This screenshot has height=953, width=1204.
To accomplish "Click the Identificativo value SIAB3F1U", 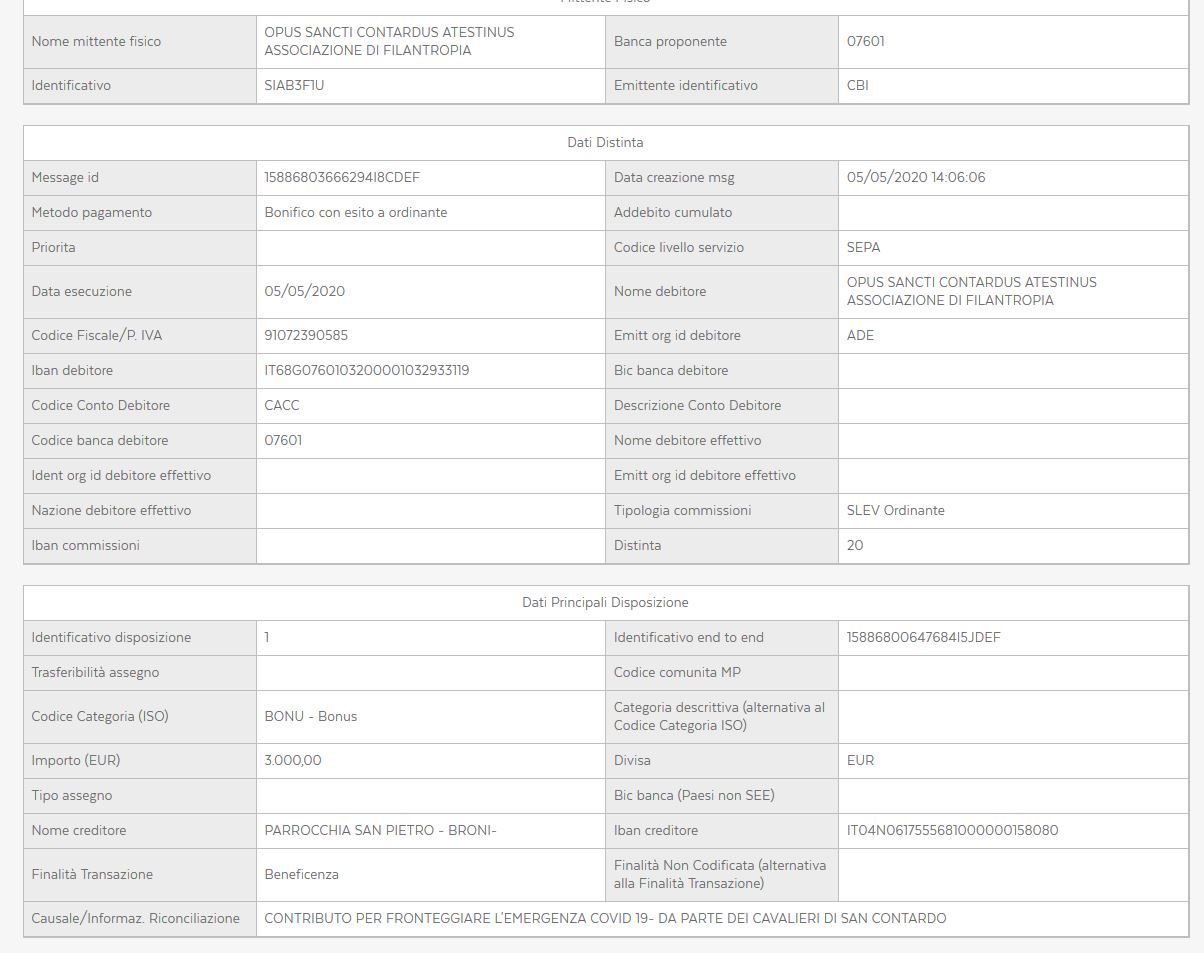I will click(x=294, y=86).
